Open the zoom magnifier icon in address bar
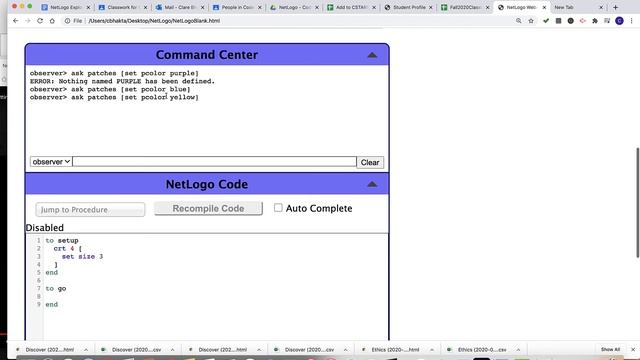This screenshot has height=360, width=640. click(x=518, y=20)
